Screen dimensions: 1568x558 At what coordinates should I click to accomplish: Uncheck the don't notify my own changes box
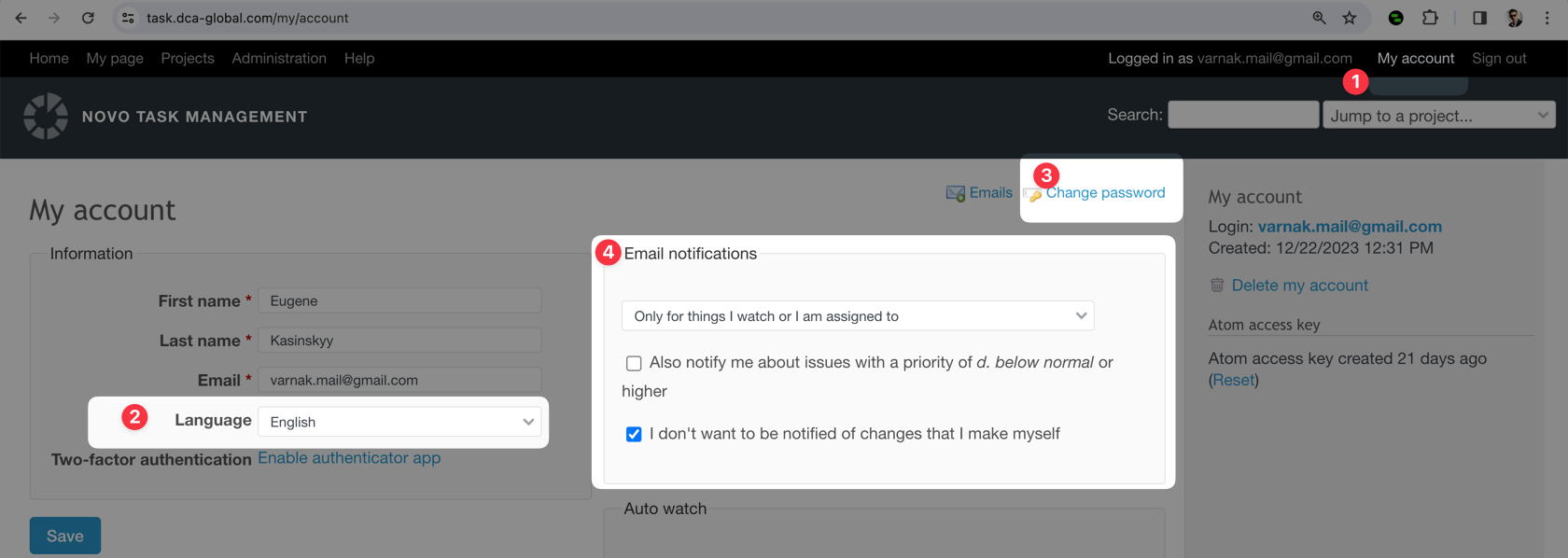pyautogui.click(x=634, y=435)
